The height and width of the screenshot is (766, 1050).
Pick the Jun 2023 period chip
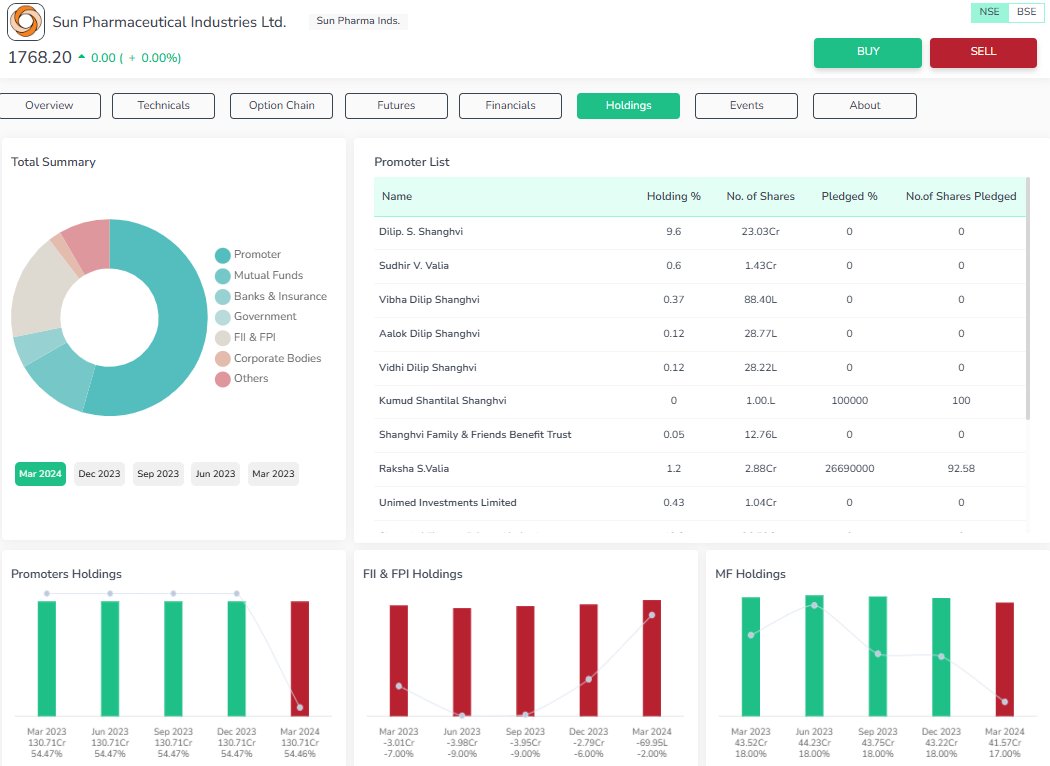(215, 474)
